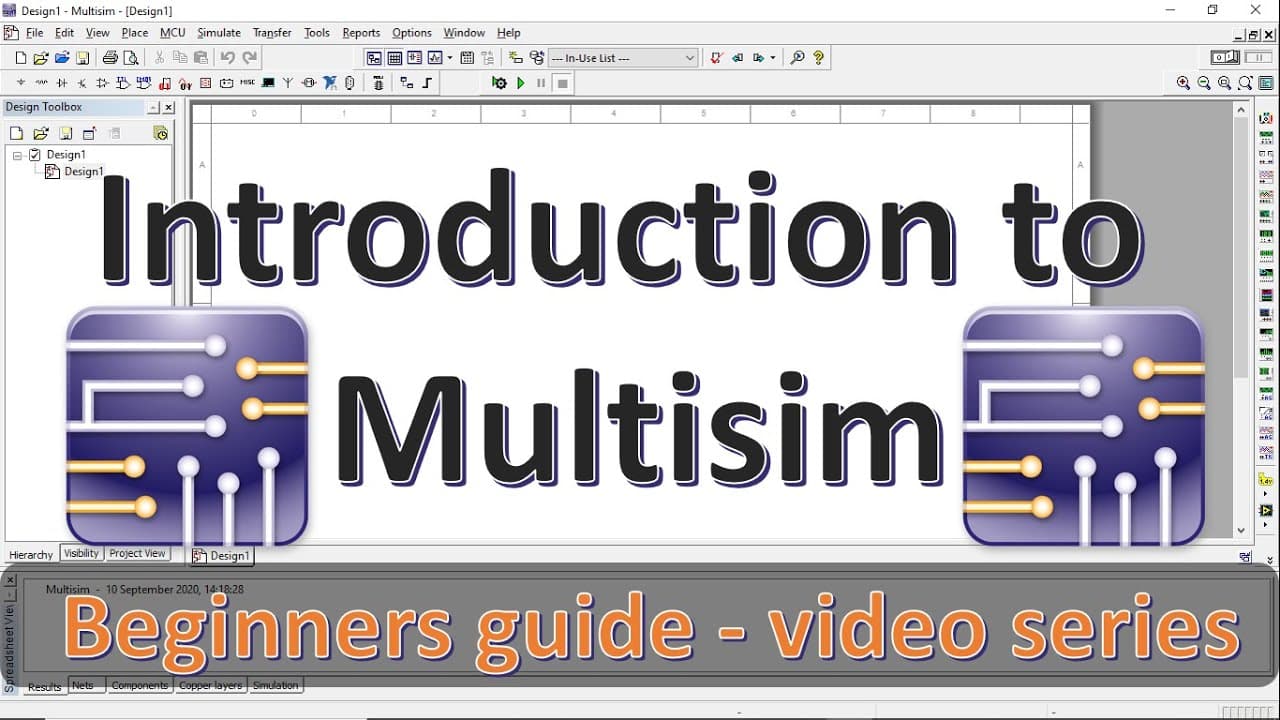Image resolution: width=1280 pixels, height=720 pixels.
Task: Open the Postprocessor calculator icon
Action: [467, 58]
